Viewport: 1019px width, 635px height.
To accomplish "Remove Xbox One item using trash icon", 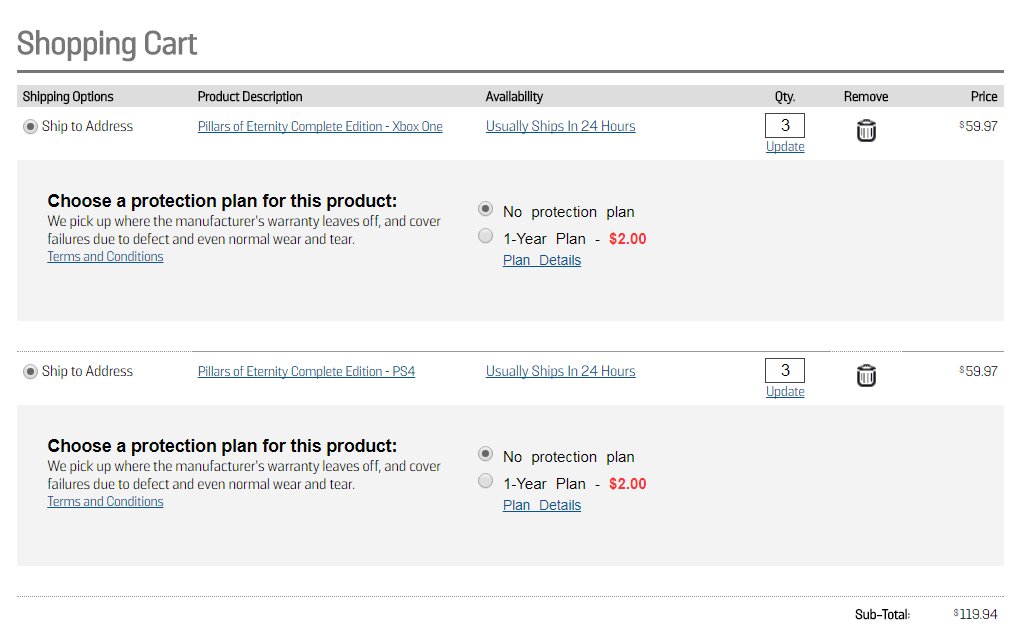I will click(x=866, y=131).
